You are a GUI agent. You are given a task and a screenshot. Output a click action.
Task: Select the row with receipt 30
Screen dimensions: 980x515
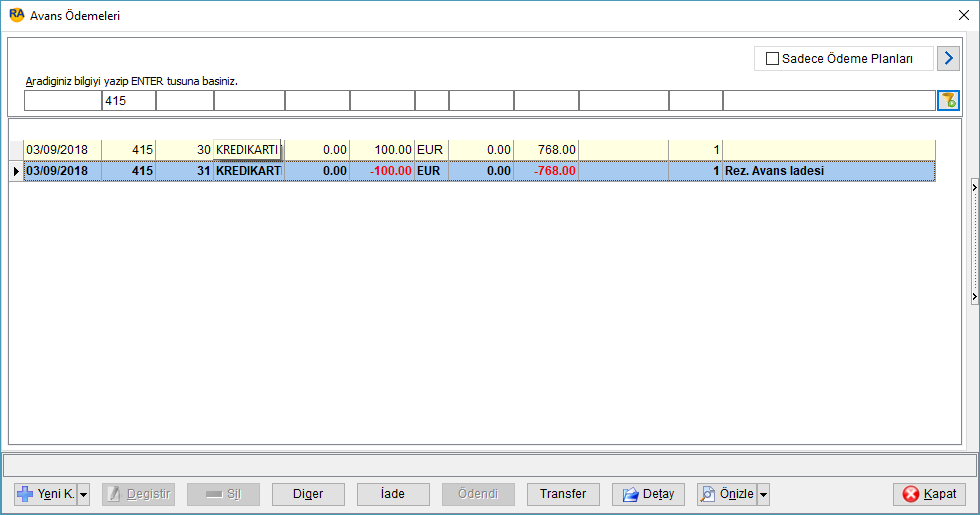click(479, 149)
